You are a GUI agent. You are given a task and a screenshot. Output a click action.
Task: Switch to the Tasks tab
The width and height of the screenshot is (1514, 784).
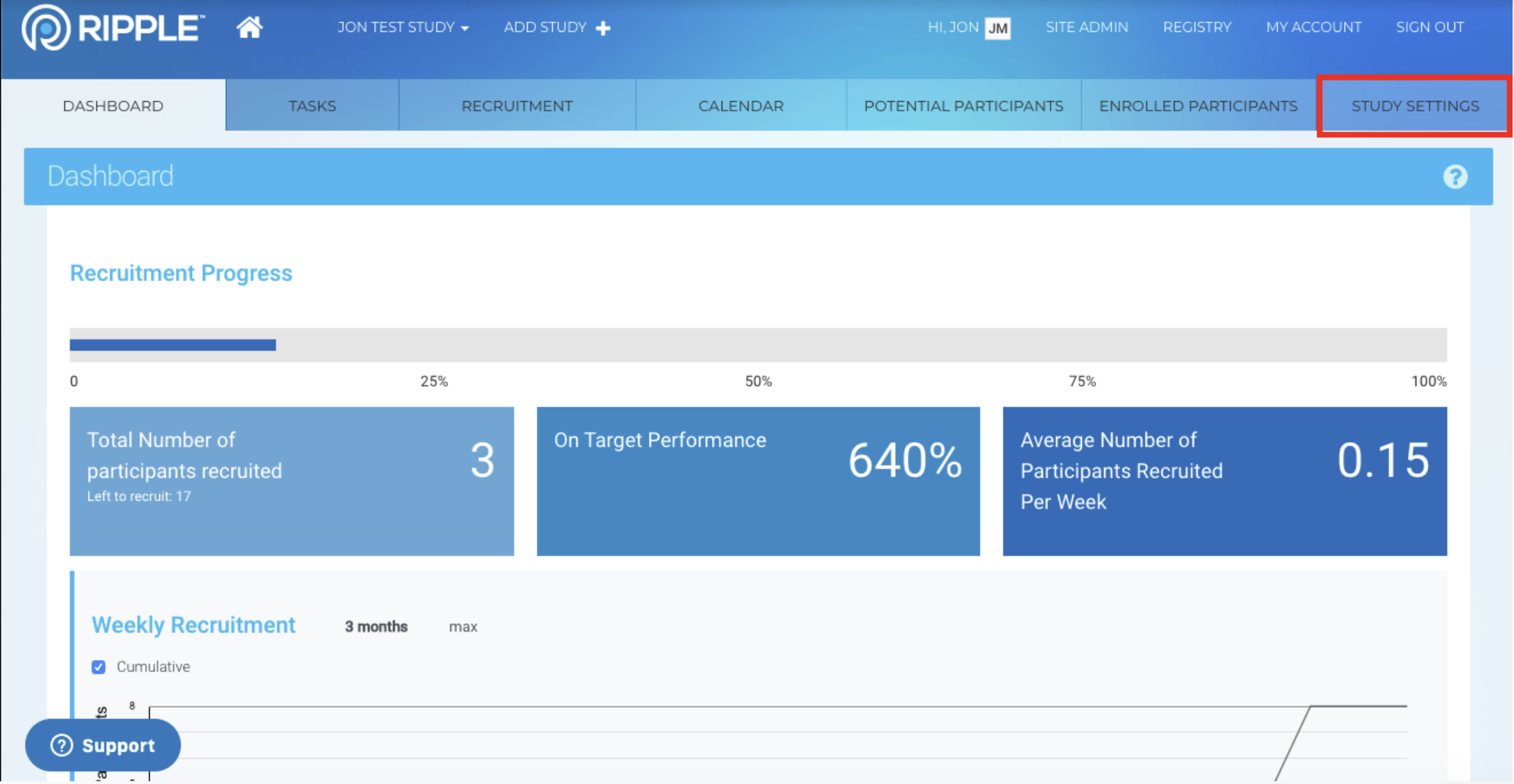312,106
